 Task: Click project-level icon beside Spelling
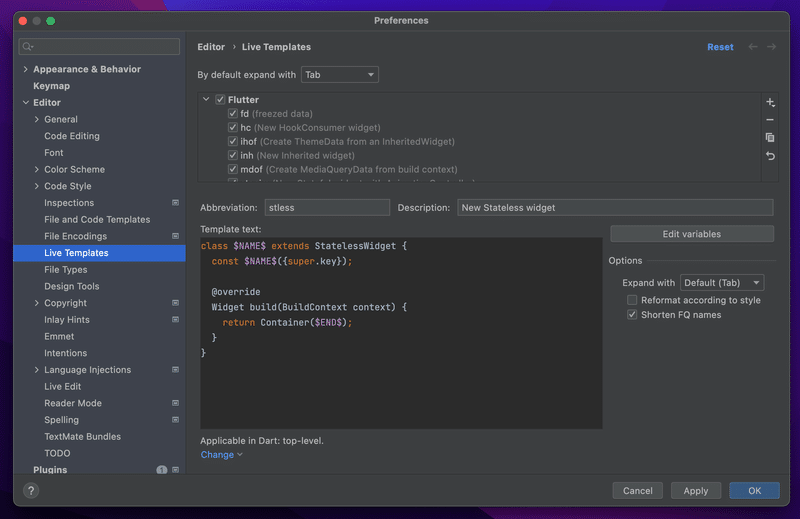click(x=175, y=419)
